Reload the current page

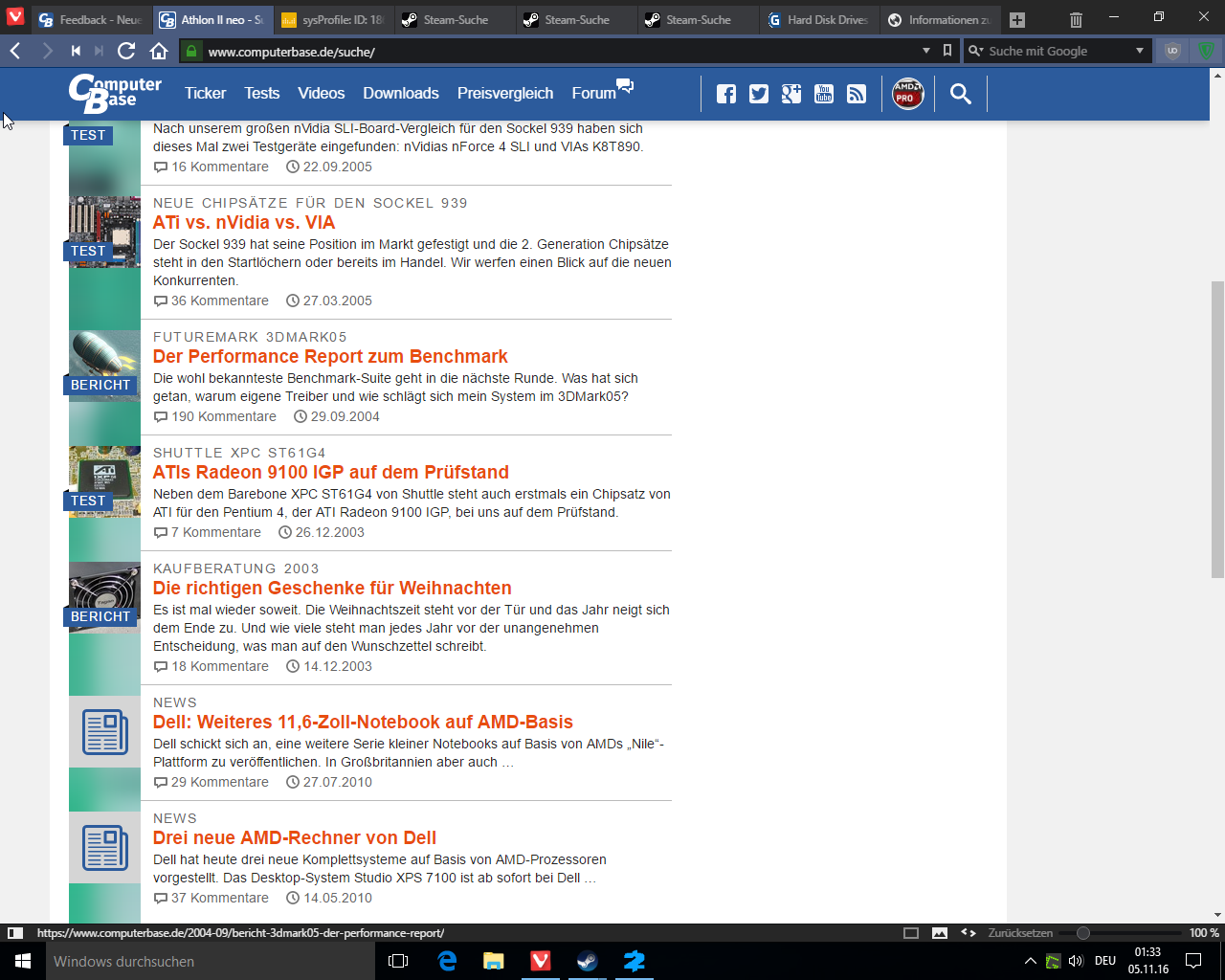(x=126, y=51)
